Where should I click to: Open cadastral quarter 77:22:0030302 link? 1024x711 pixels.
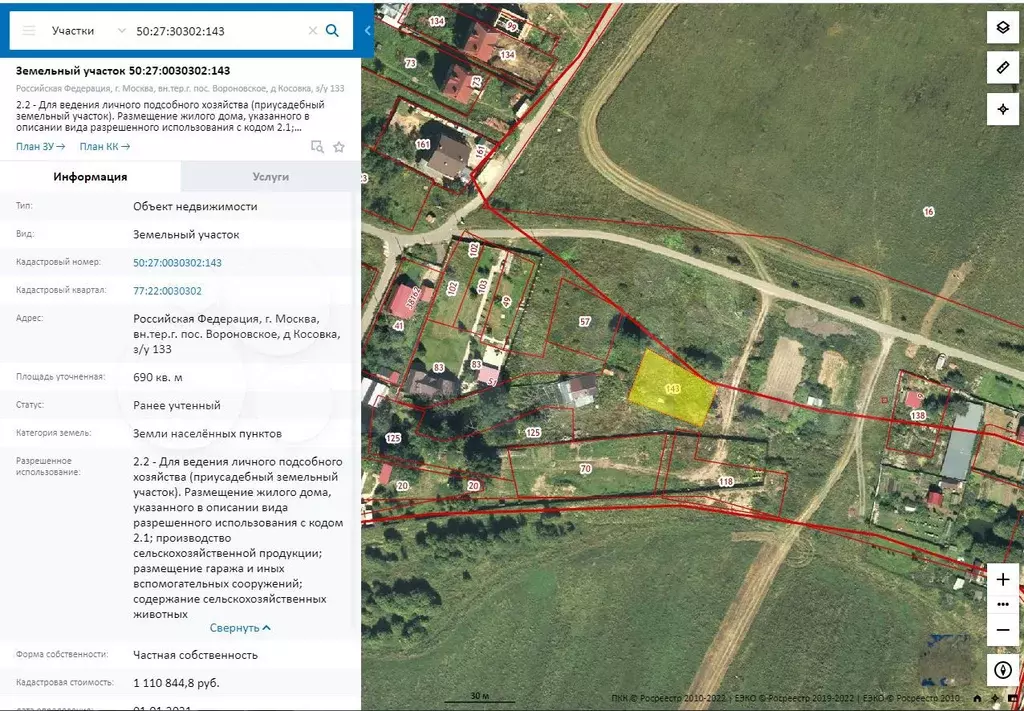[167, 291]
